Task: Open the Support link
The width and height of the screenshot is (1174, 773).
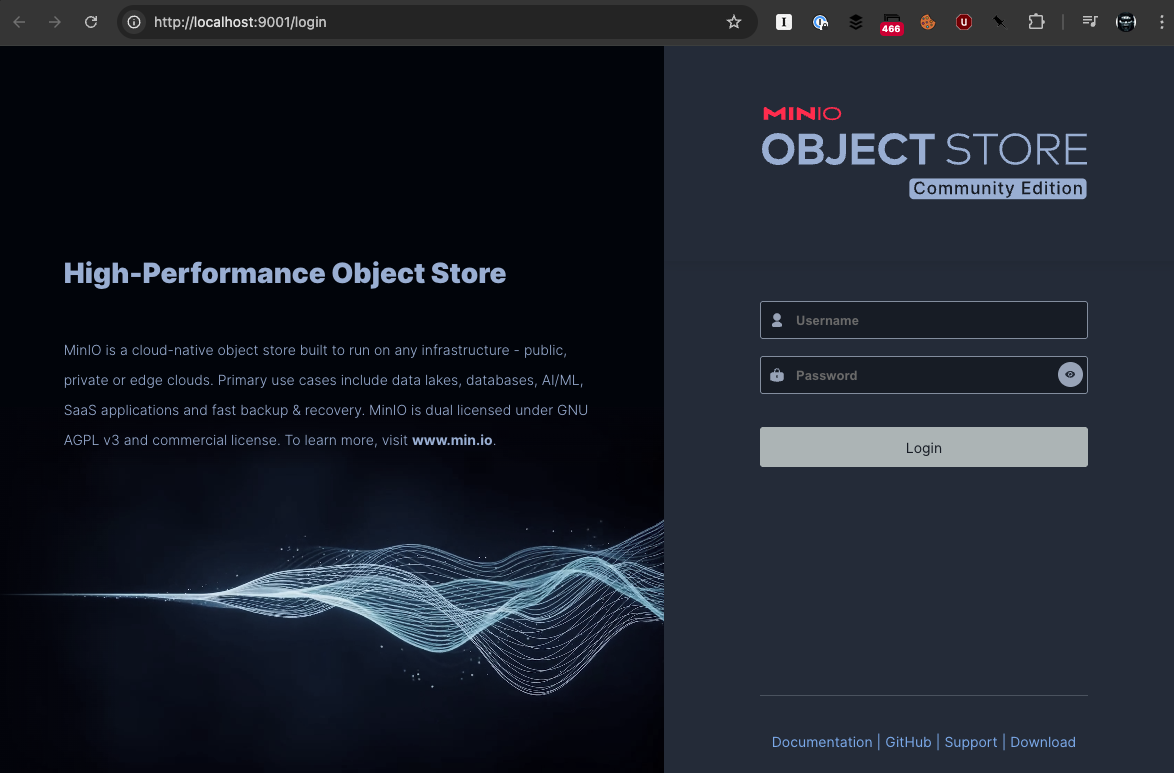Action: point(970,742)
